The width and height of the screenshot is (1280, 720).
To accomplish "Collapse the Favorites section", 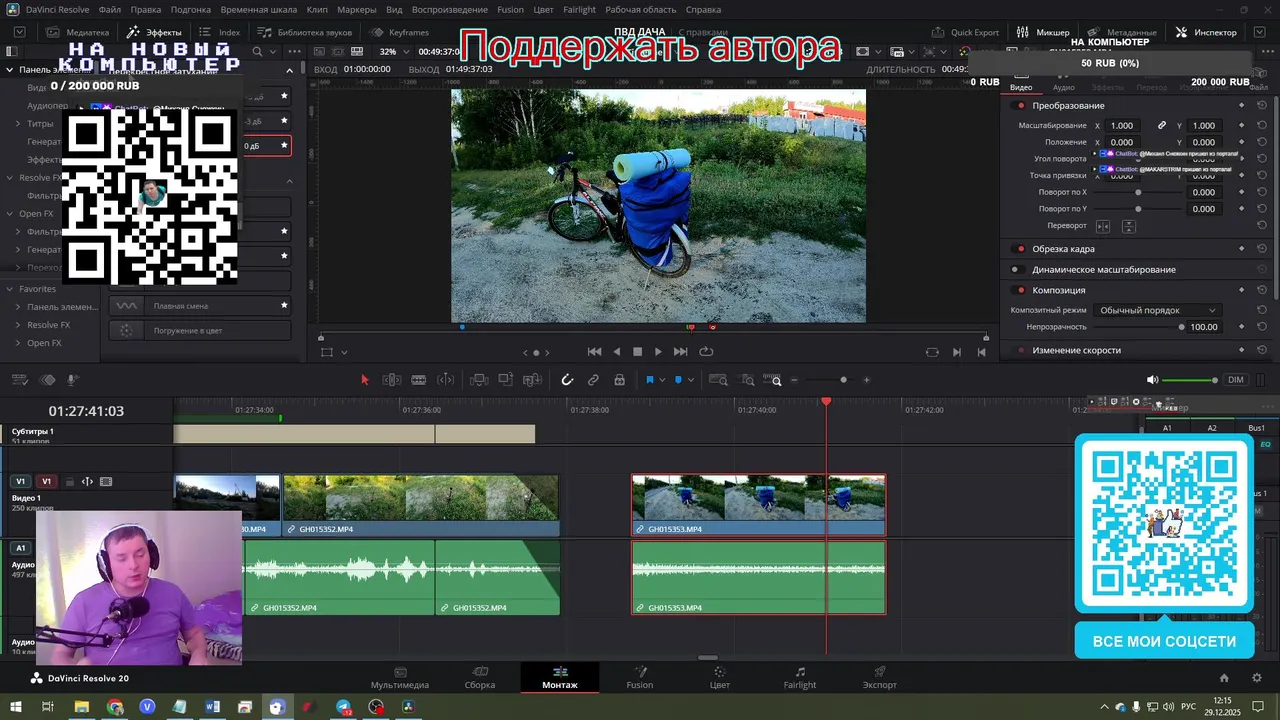I will (10, 289).
